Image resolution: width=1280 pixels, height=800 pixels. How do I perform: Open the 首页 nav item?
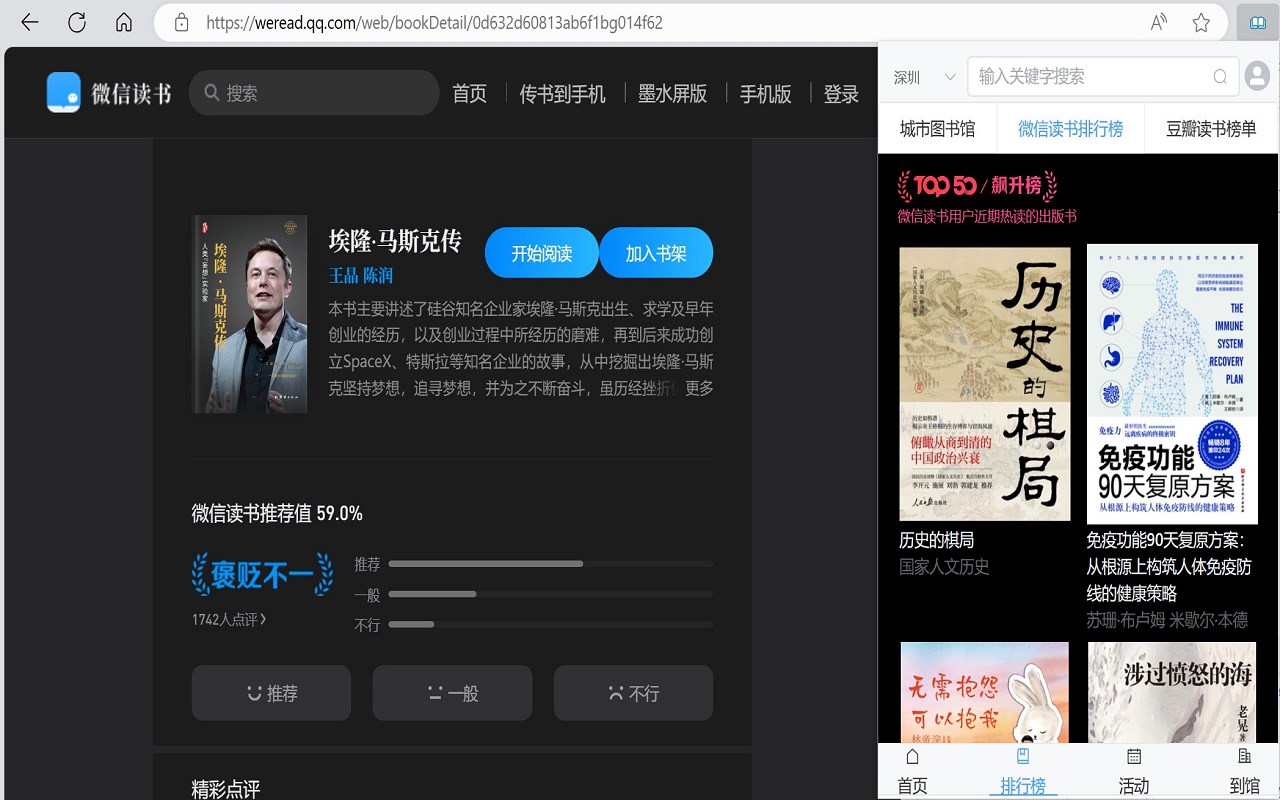click(x=469, y=93)
